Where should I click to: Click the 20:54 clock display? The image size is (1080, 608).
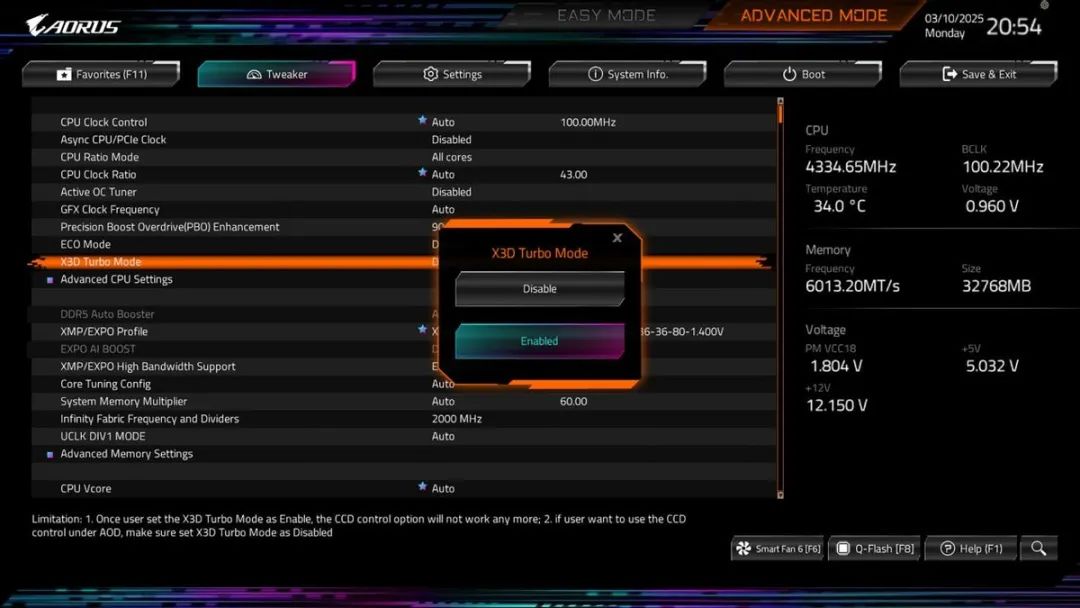pyautogui.click(x=1014, y=26)
